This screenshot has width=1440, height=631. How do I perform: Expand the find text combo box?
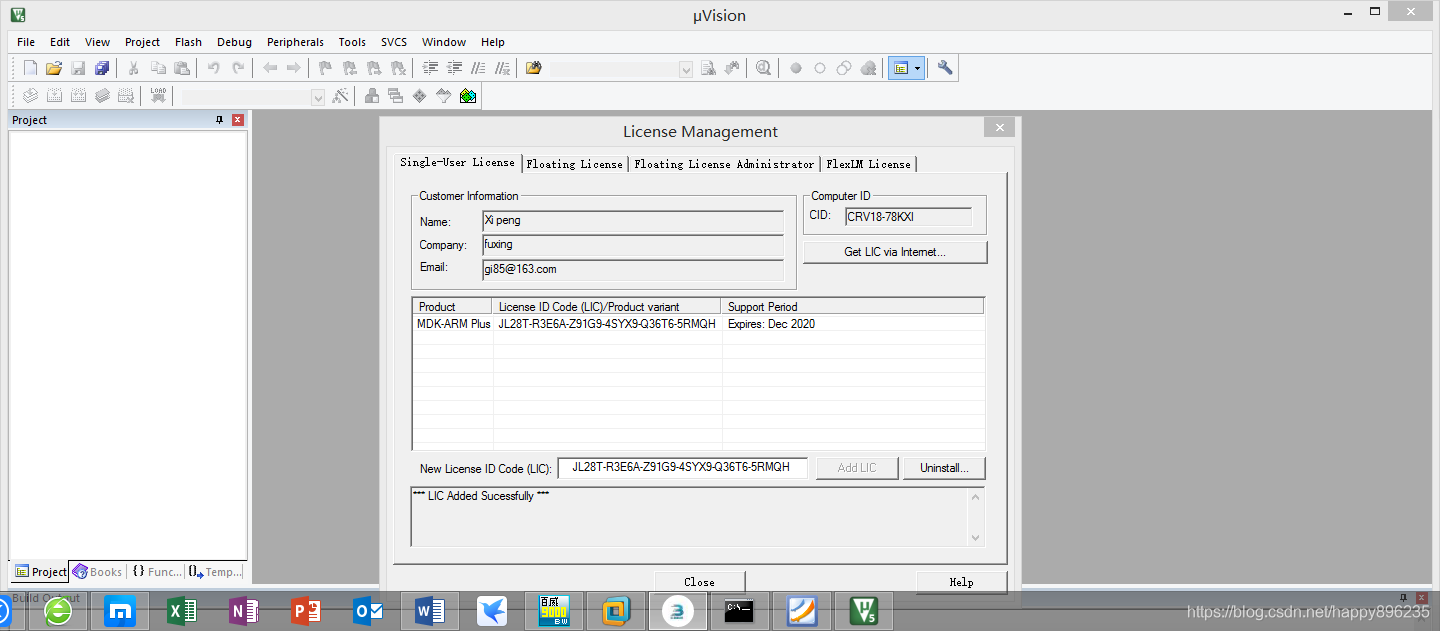pos(686,69)
